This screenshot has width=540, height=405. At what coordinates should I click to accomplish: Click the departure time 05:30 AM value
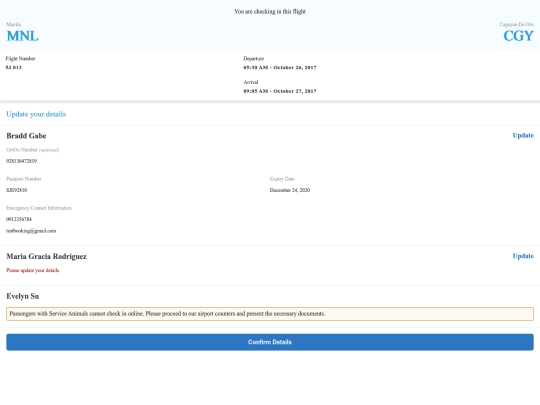(x=280, y=68)
